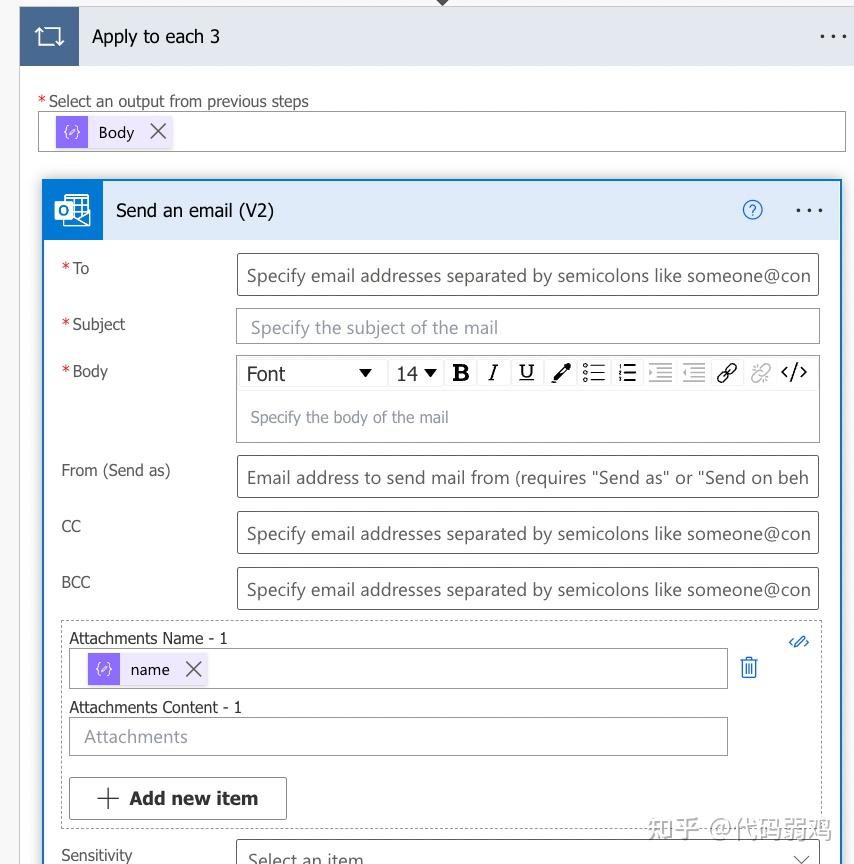854x864 pixels.
Task: Open the font size 14 dropdown
Action: tap(417, 374)
